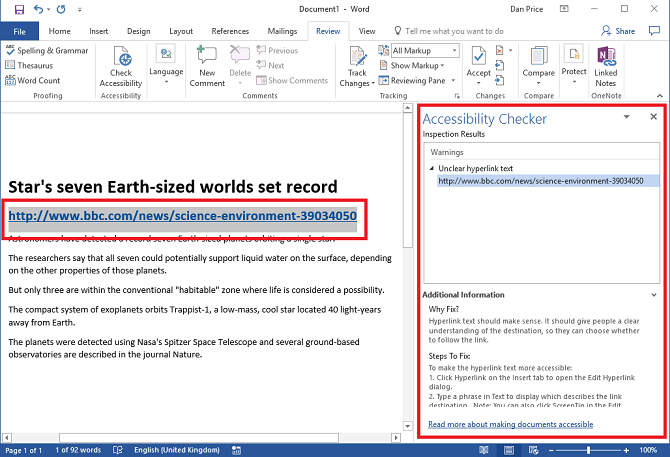The height and width of the screenshot is (457, 670).
Task: Click Previous Change icon in Changes group
Action: (500, 65)
